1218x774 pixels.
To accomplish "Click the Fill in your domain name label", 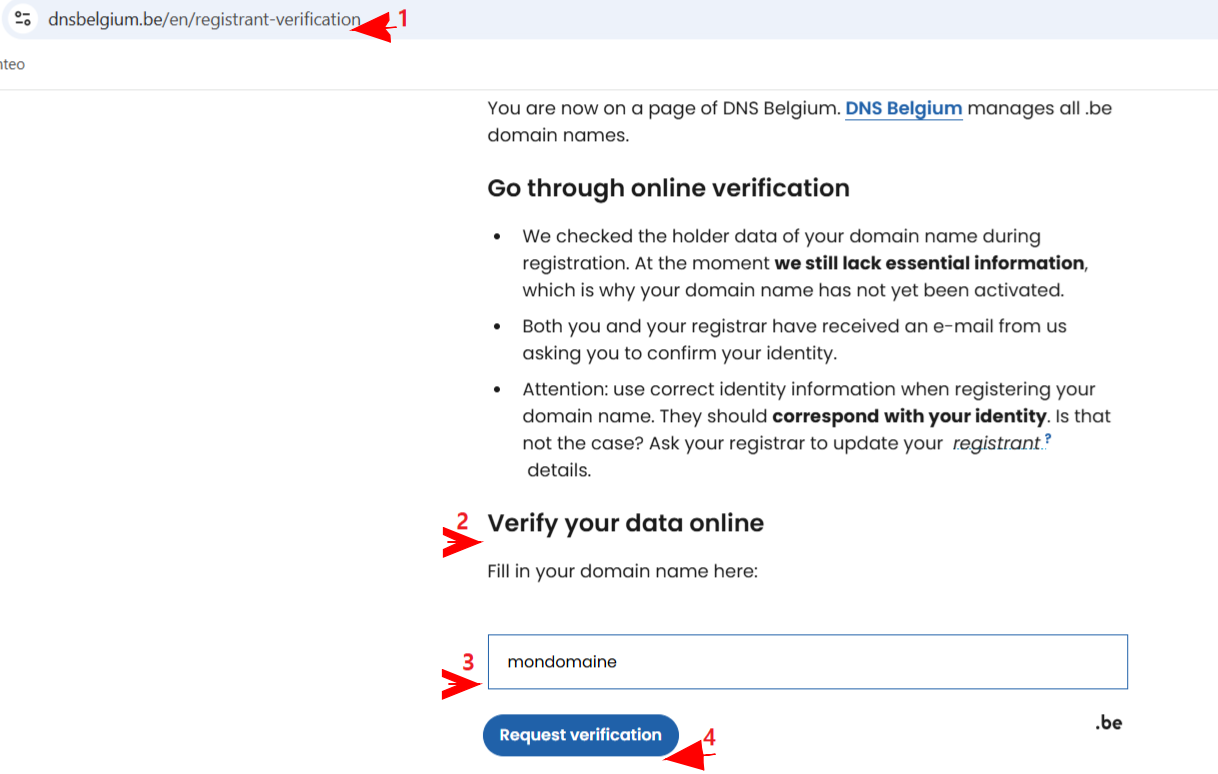I will pyautogui.click(x=622, y=572).
